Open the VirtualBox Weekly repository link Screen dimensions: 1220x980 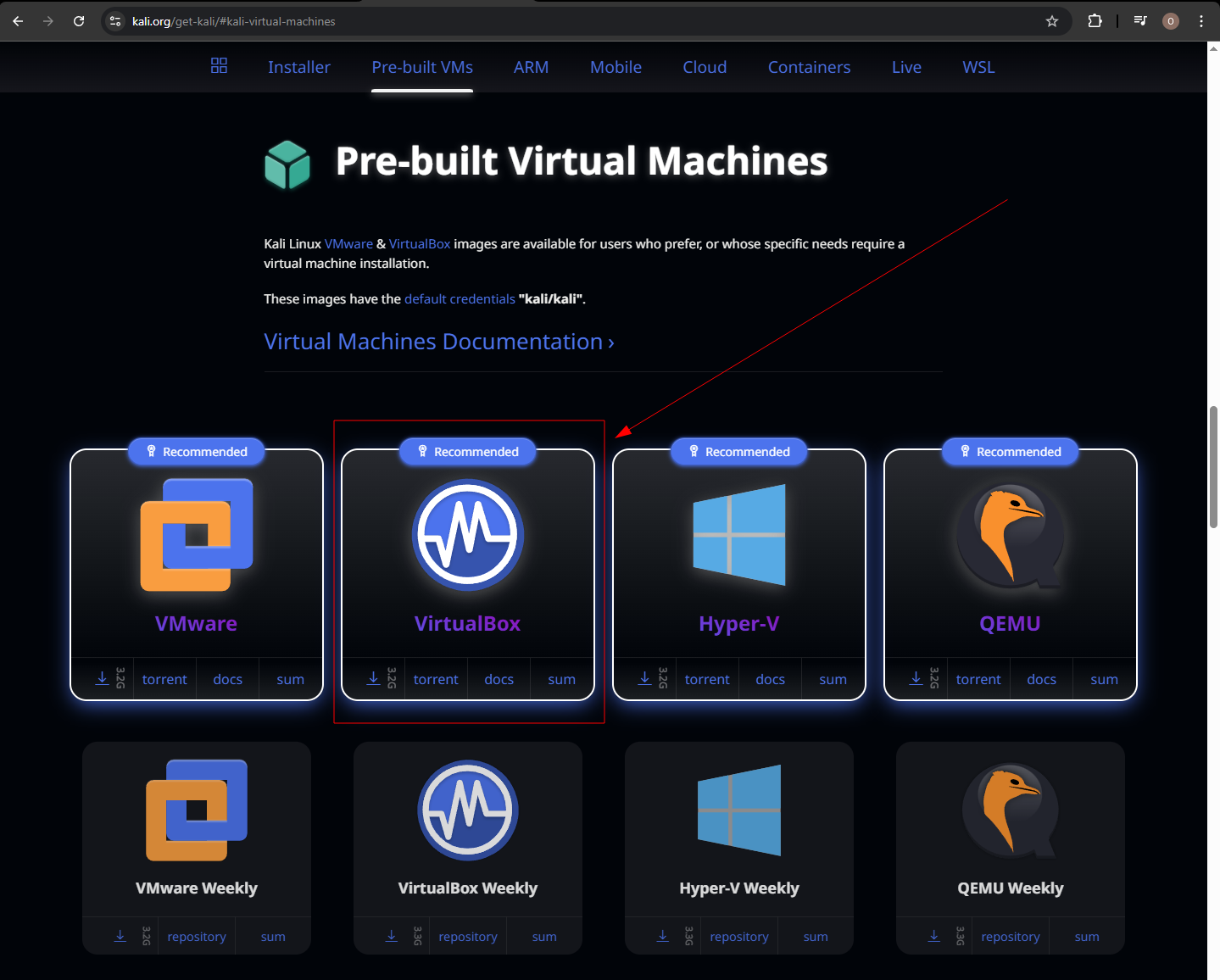tap(468, 937)
